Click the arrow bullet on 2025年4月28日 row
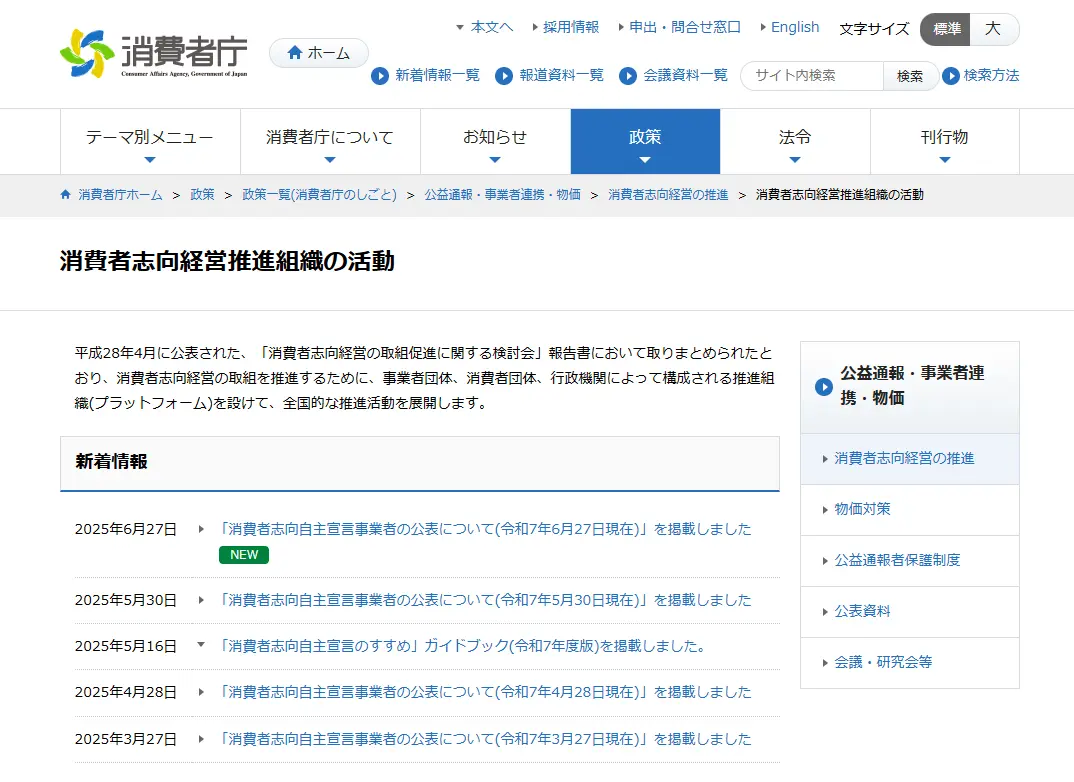The image size is (1074, 782). (x=201, y=692)
